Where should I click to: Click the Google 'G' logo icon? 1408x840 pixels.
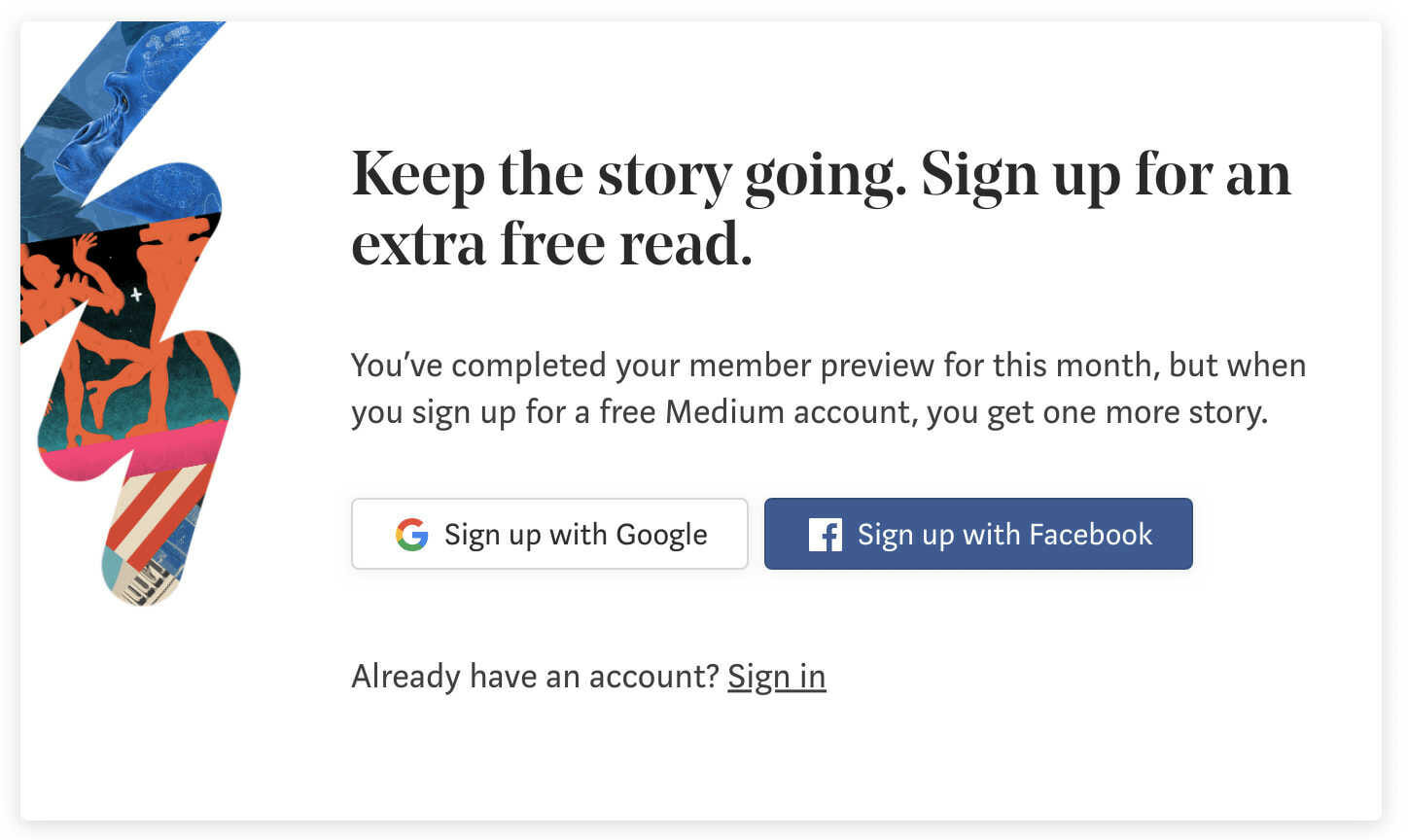411,535
